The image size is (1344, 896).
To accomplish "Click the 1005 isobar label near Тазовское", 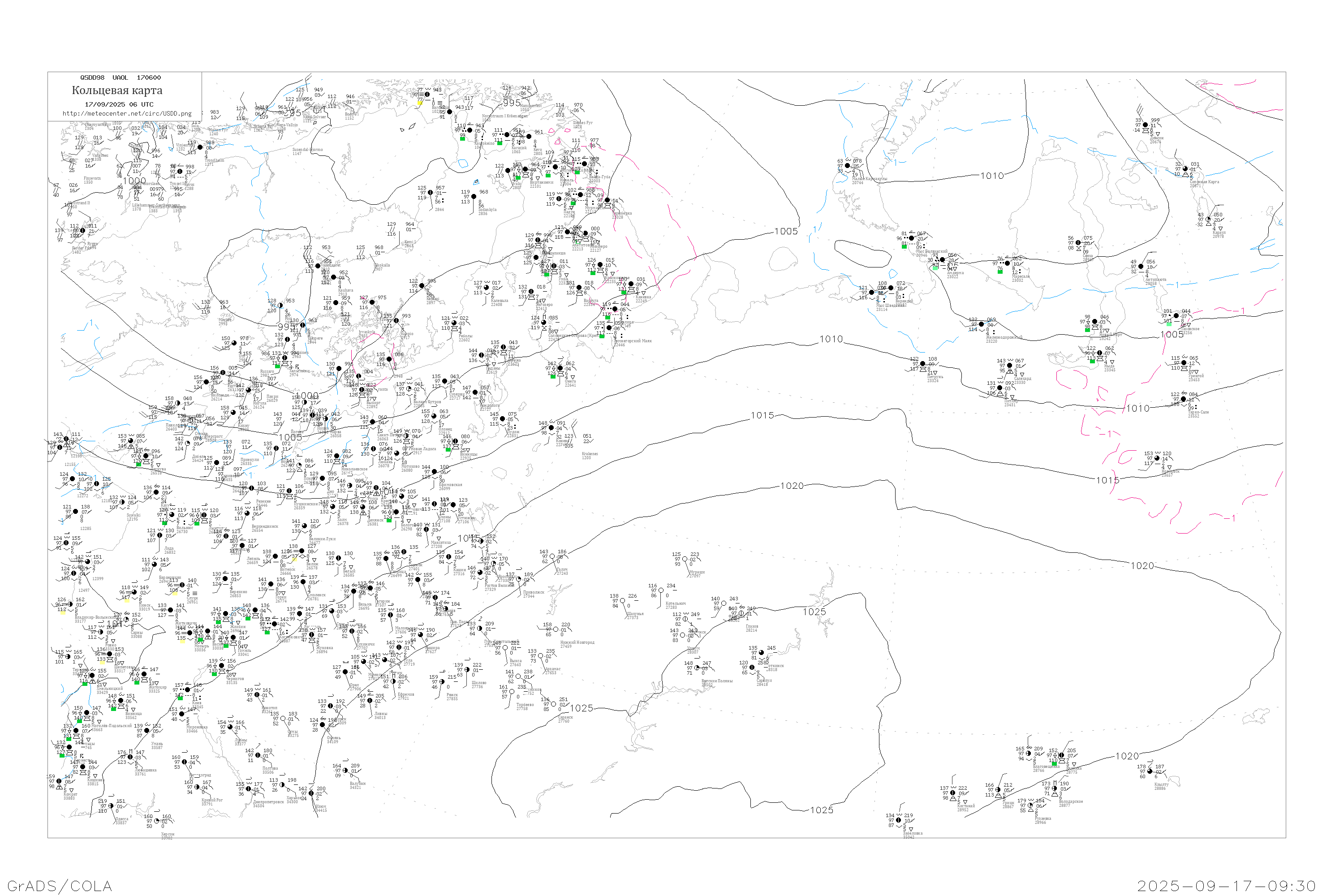I will click(1172, 334).
